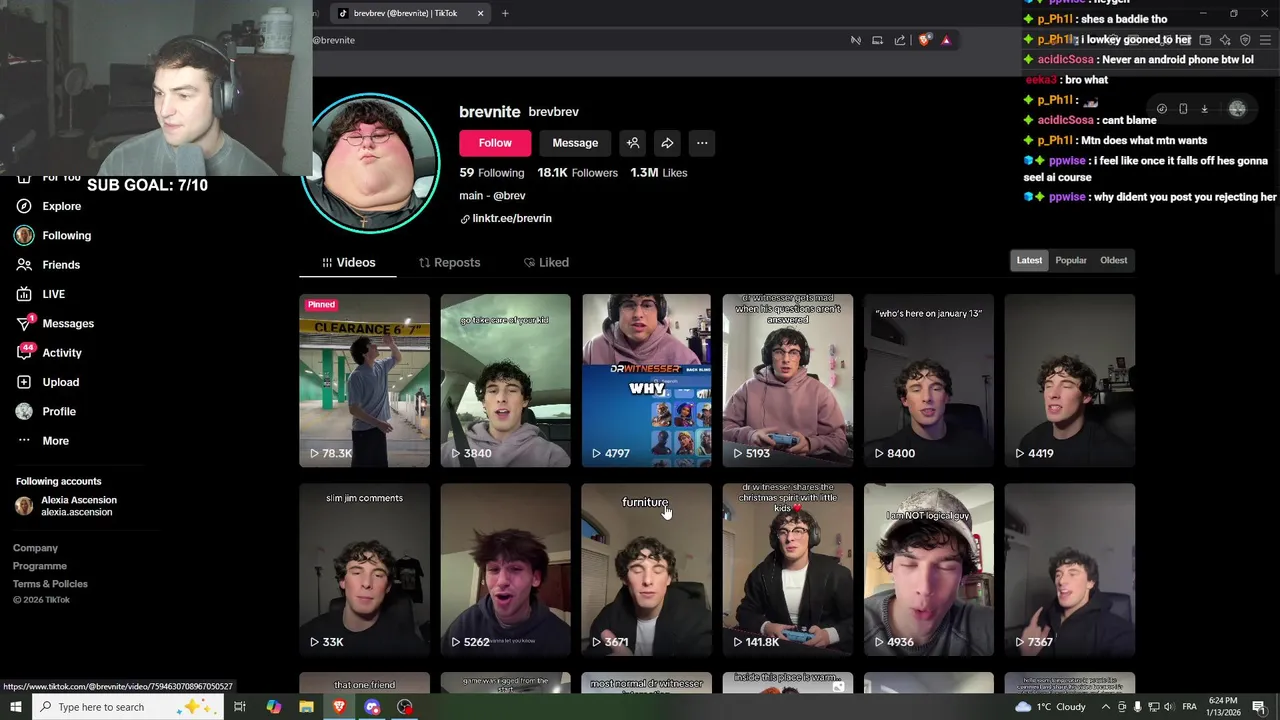Open Messages in the sidebar
This screenshot has width=1280, height=720.
coord(55,323)
